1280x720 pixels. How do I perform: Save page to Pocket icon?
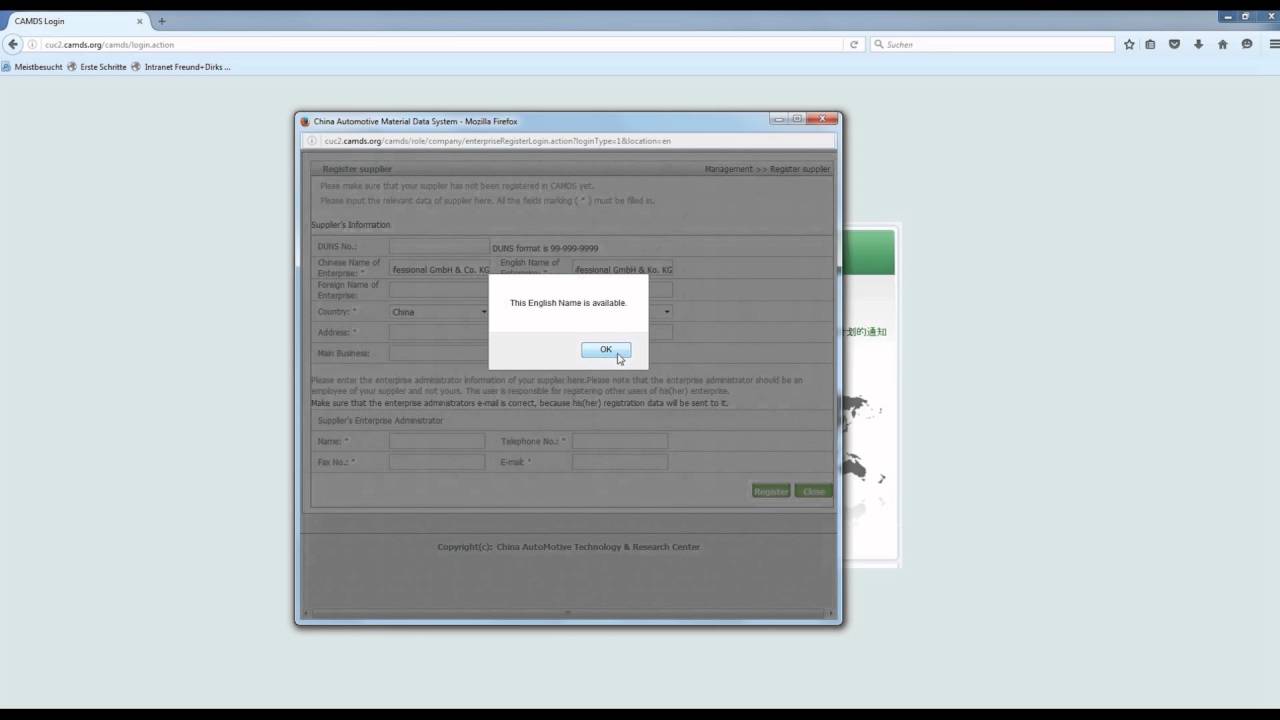click(1174, 44)
